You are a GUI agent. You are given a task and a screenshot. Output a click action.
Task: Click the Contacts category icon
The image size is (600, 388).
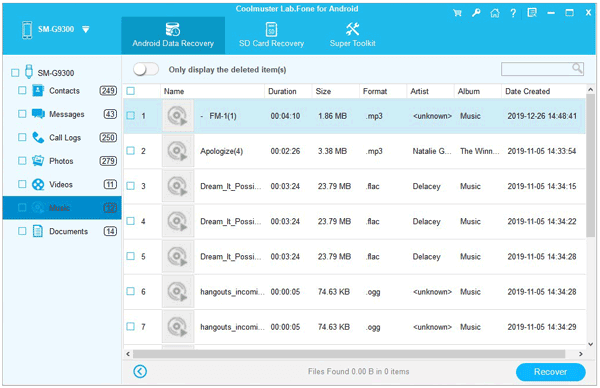tap(38, 91)
